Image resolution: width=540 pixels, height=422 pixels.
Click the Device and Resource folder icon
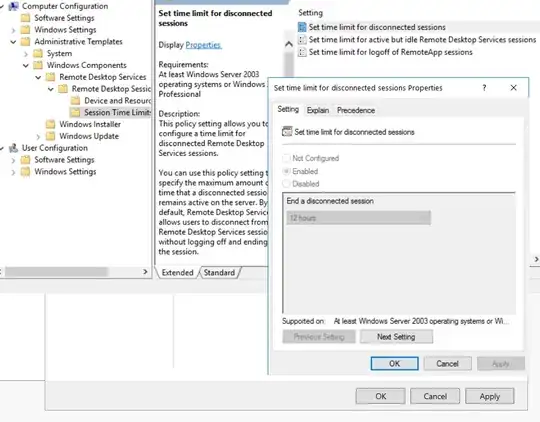point(75,101)
